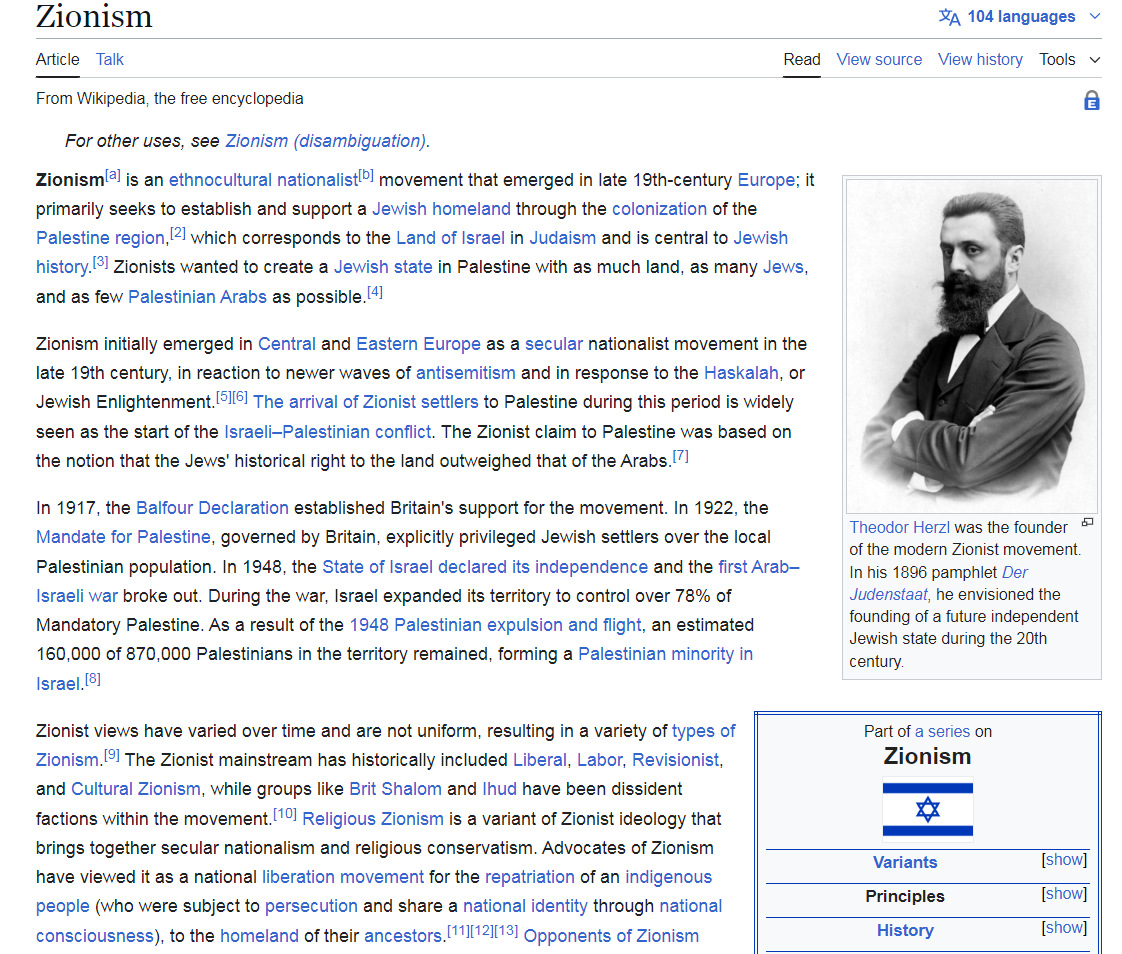Viewport: 1122px width, 954px height.
Task: Switch to the Article tab
Action: click(x=57, y=59)
